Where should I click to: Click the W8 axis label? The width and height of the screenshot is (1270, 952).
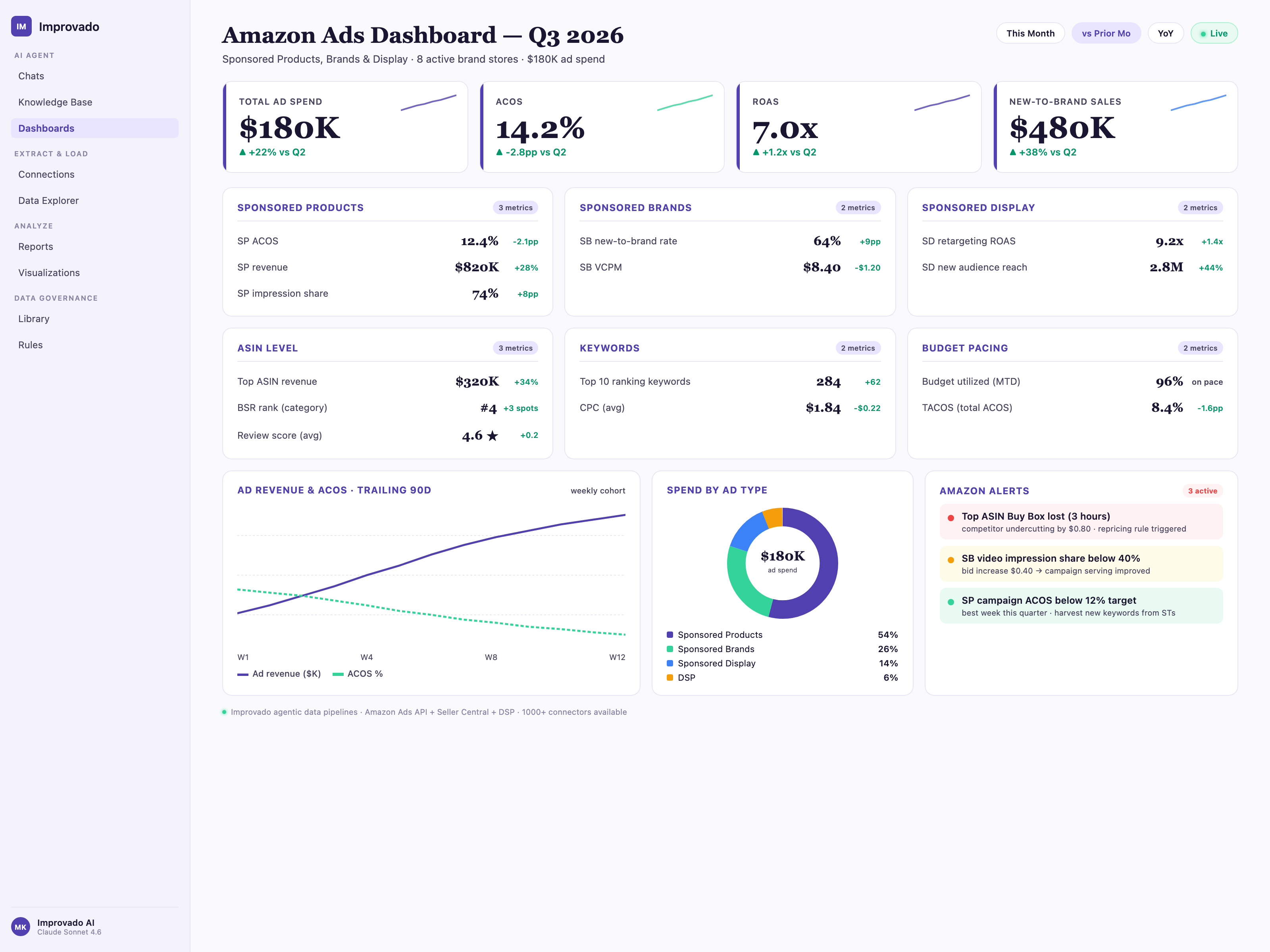(x=491, y=657)
